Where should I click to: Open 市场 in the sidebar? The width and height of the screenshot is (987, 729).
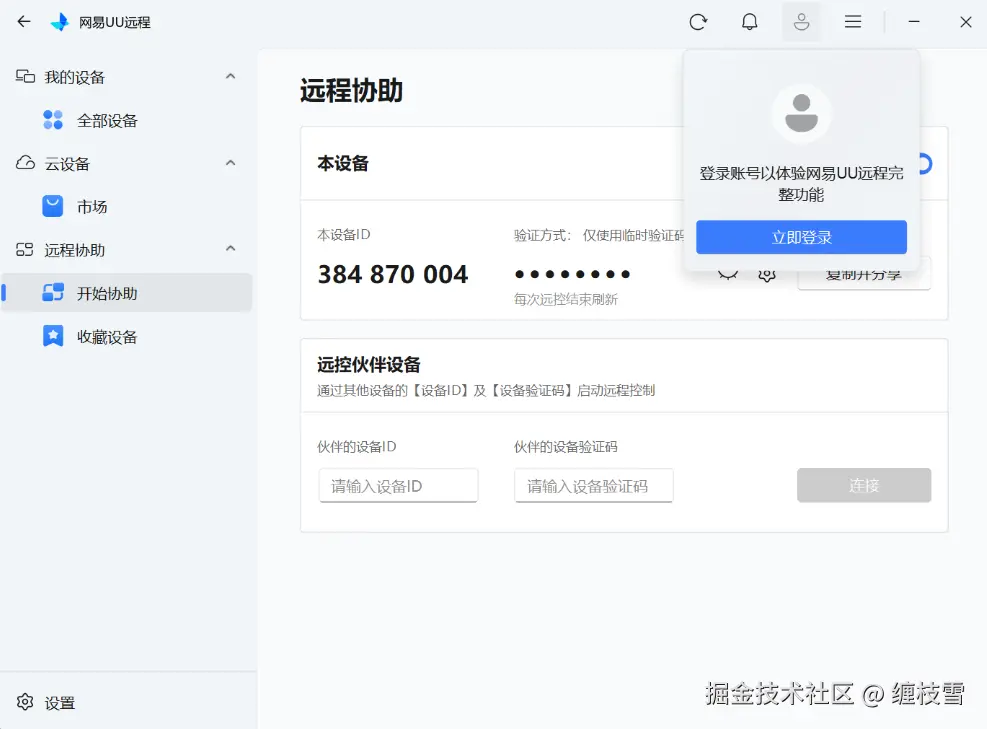pos(126,206)
